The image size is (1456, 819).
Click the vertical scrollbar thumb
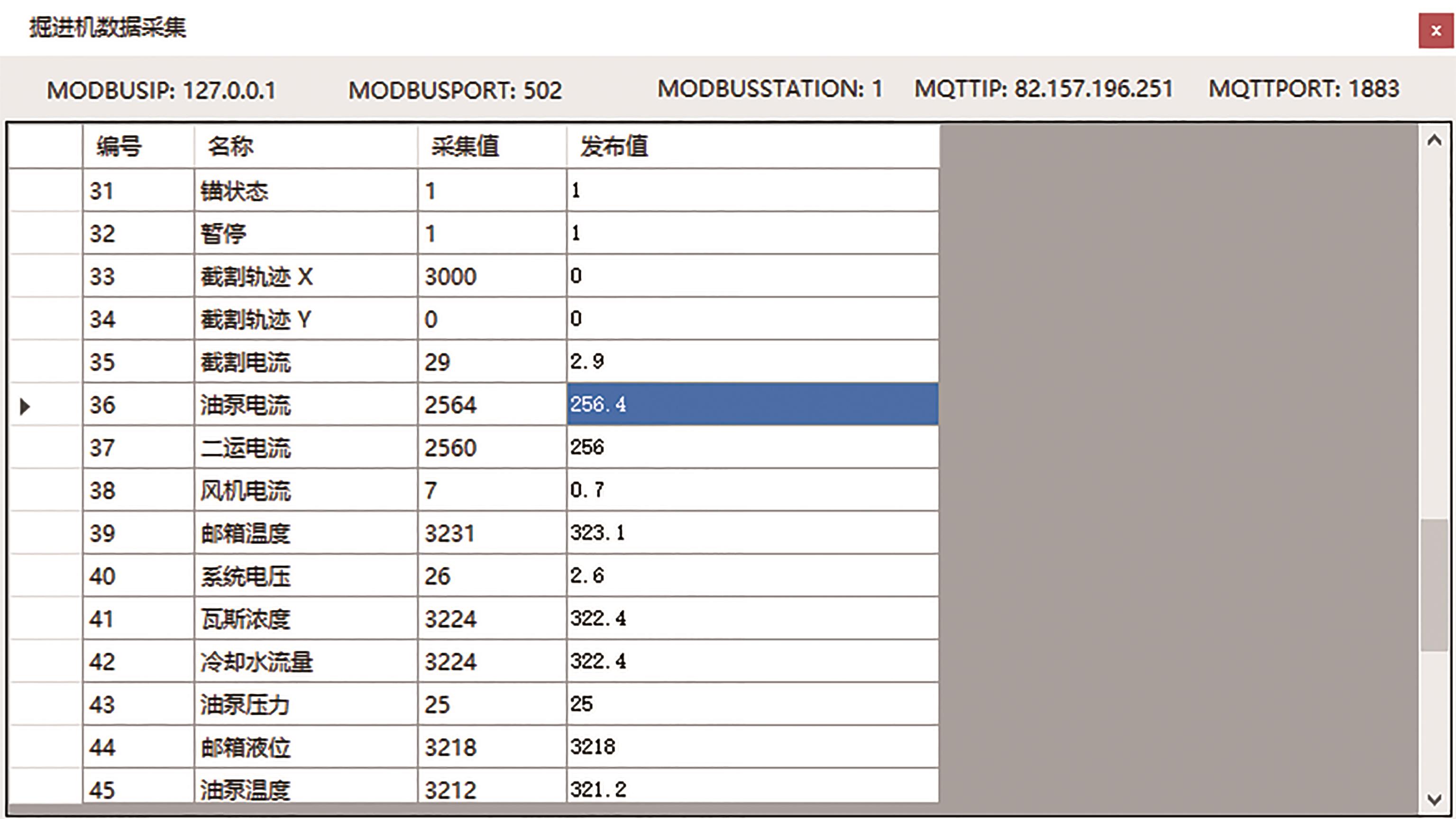pos(1434,585)
